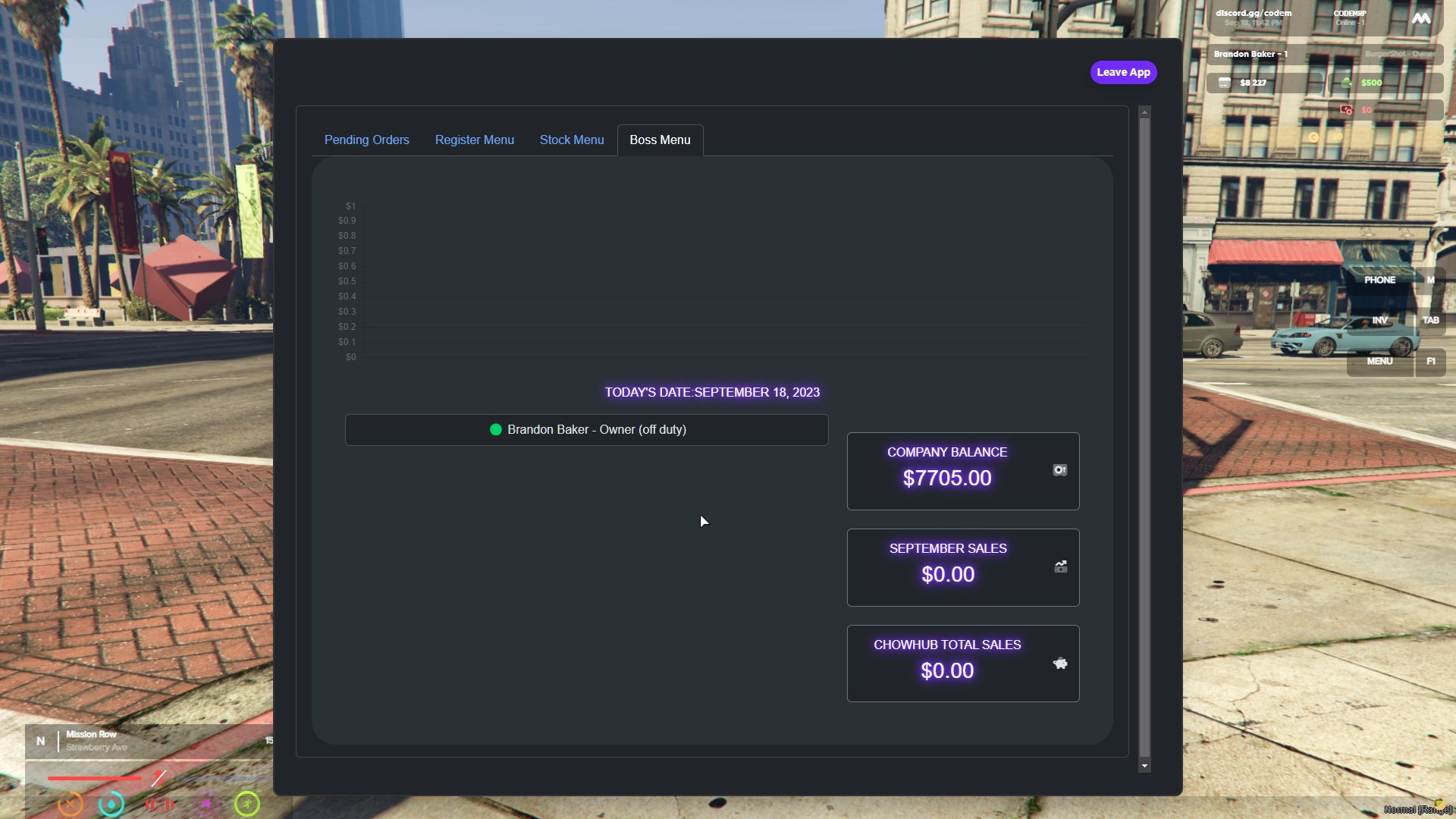
Task: Click the Company Balance cash icon
Action: point(1060,470)
